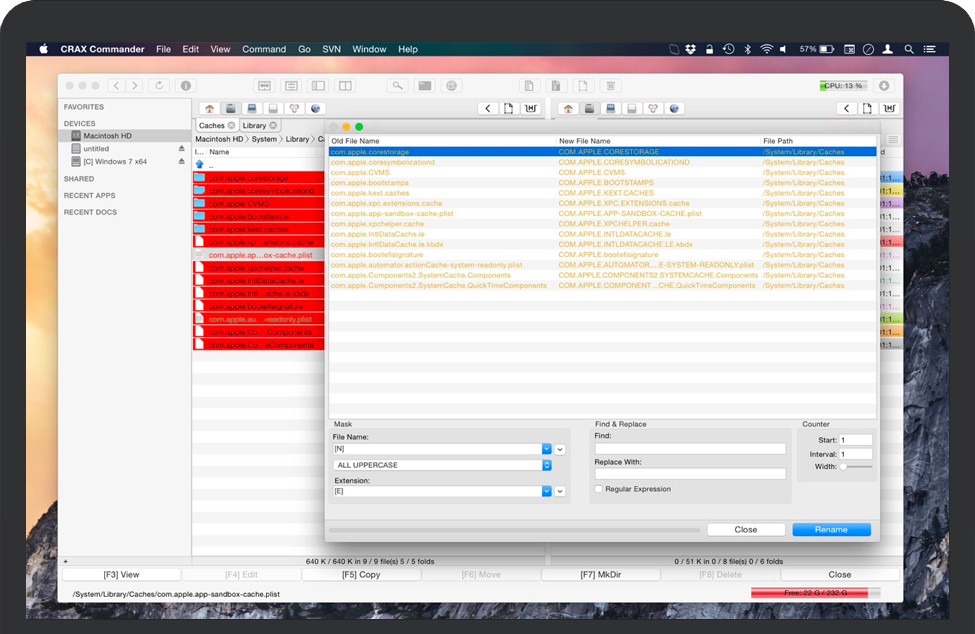Expand the Extension mask combo box
Screen dimensions: 975x634
[x=547, y=491]
